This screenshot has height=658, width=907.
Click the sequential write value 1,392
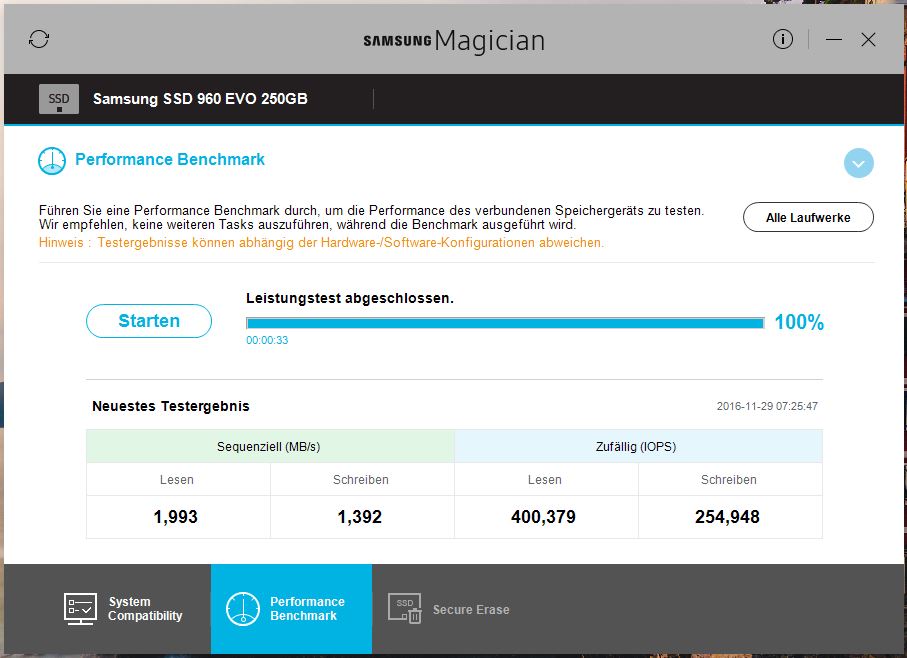(x=360, y=517)
